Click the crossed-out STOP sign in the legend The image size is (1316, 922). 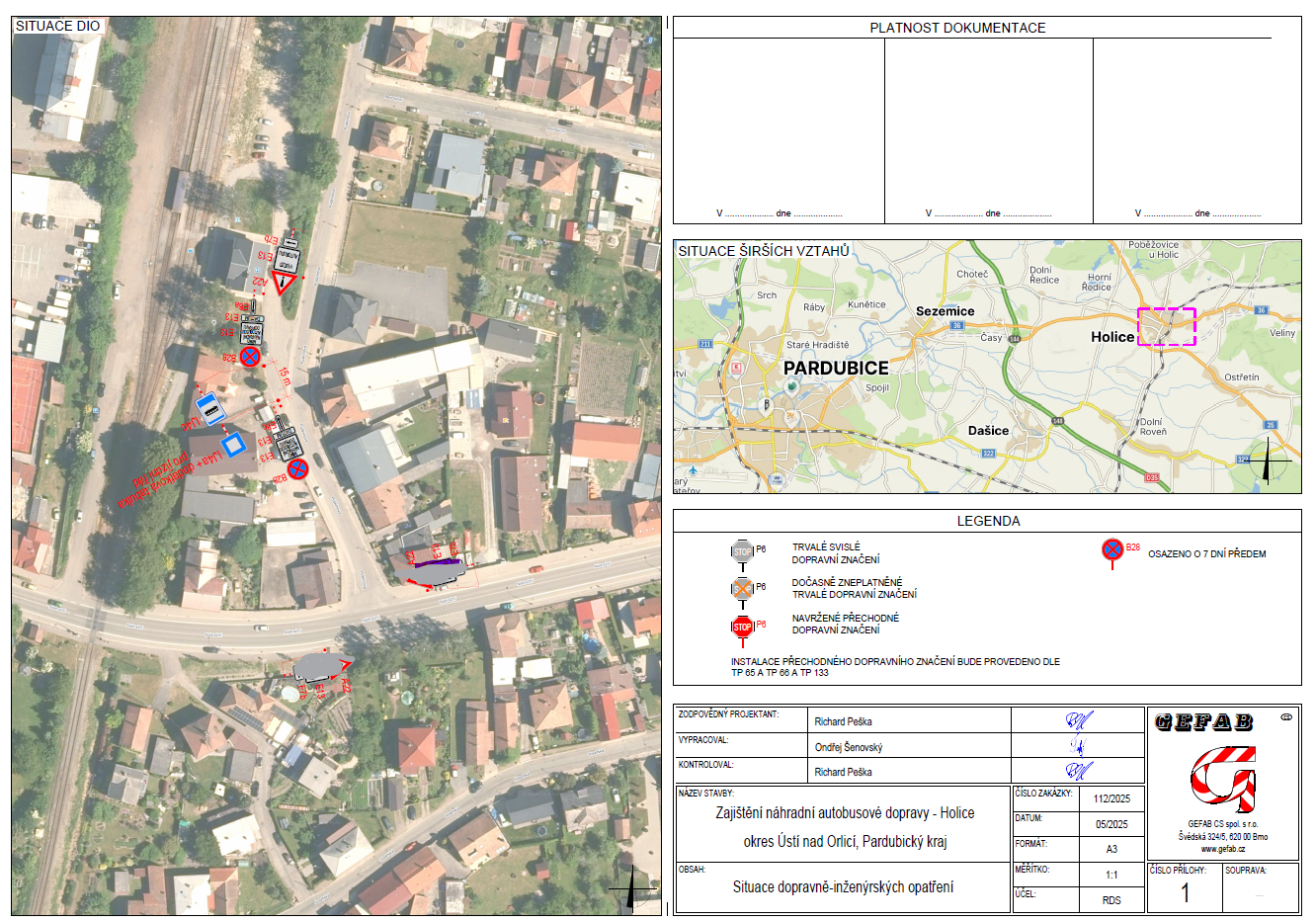click(742, 589)
